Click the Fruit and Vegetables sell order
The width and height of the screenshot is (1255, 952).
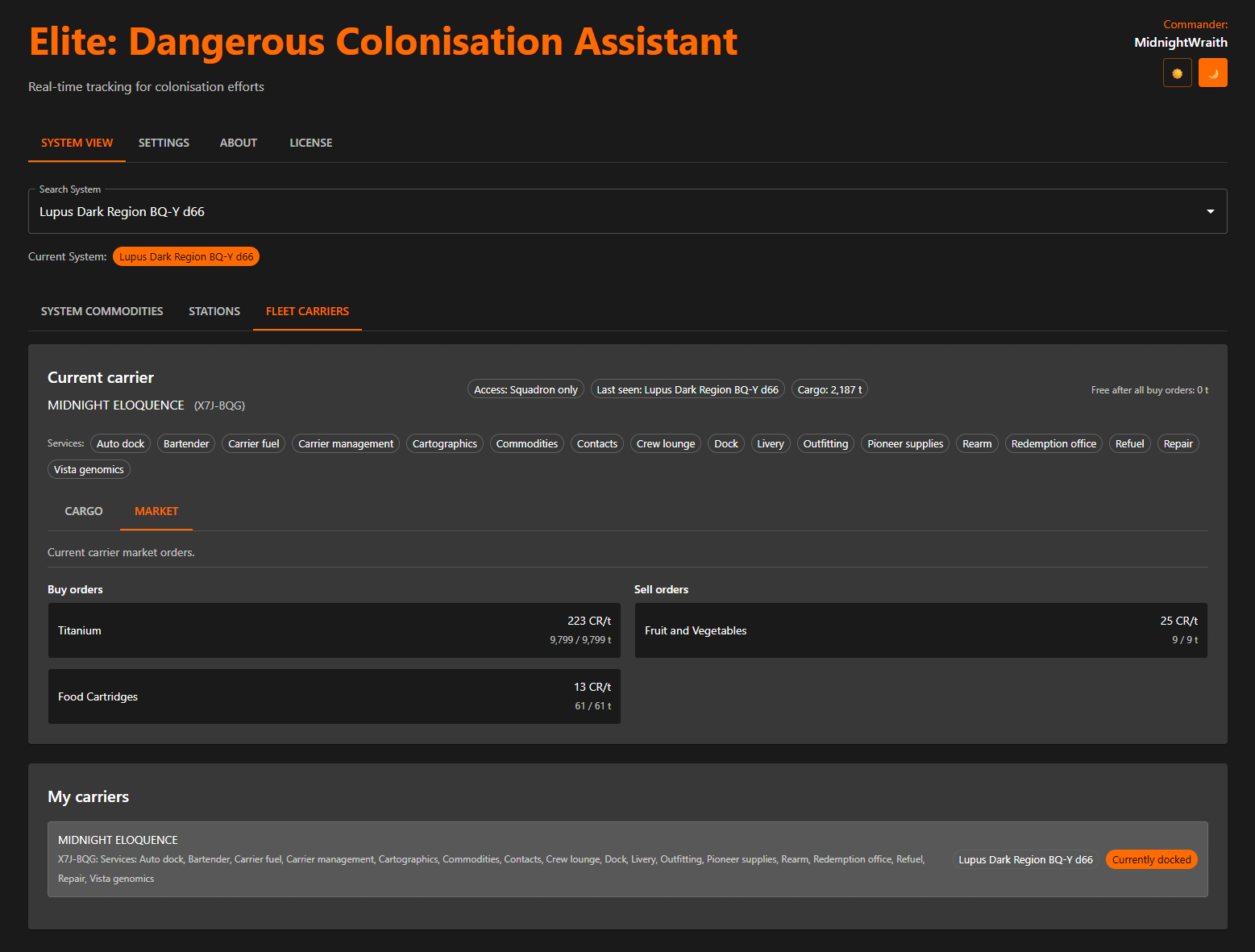920,630
